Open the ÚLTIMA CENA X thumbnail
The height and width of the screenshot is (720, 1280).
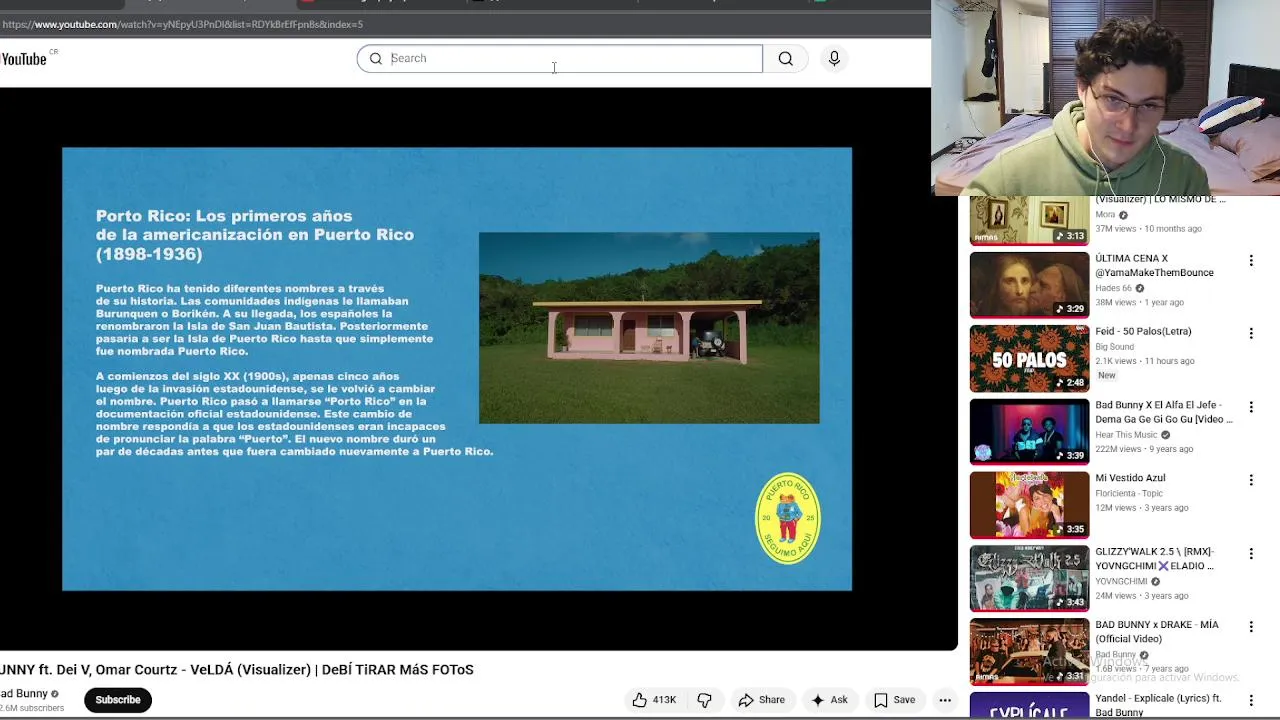[x=1029, y=285]
